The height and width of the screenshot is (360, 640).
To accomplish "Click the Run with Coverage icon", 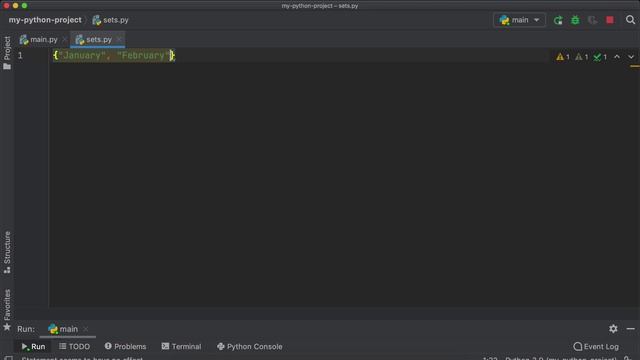I will pyautogui.click(x=592, y=20).
